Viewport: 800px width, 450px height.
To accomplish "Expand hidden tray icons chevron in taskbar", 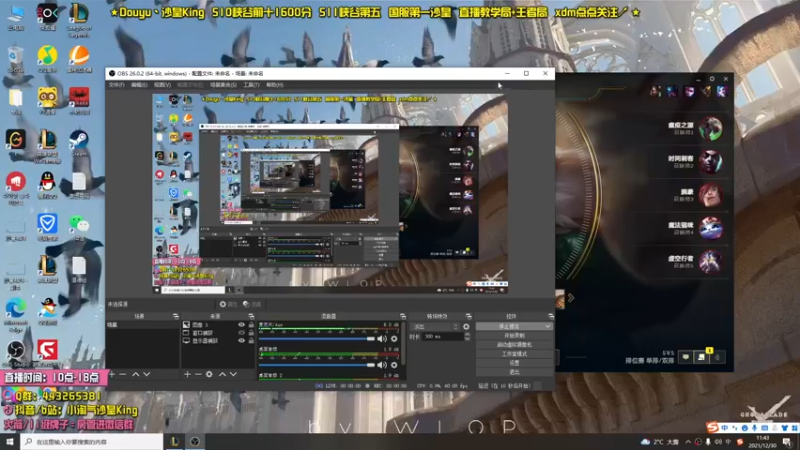I will click(x=688, y=442).
